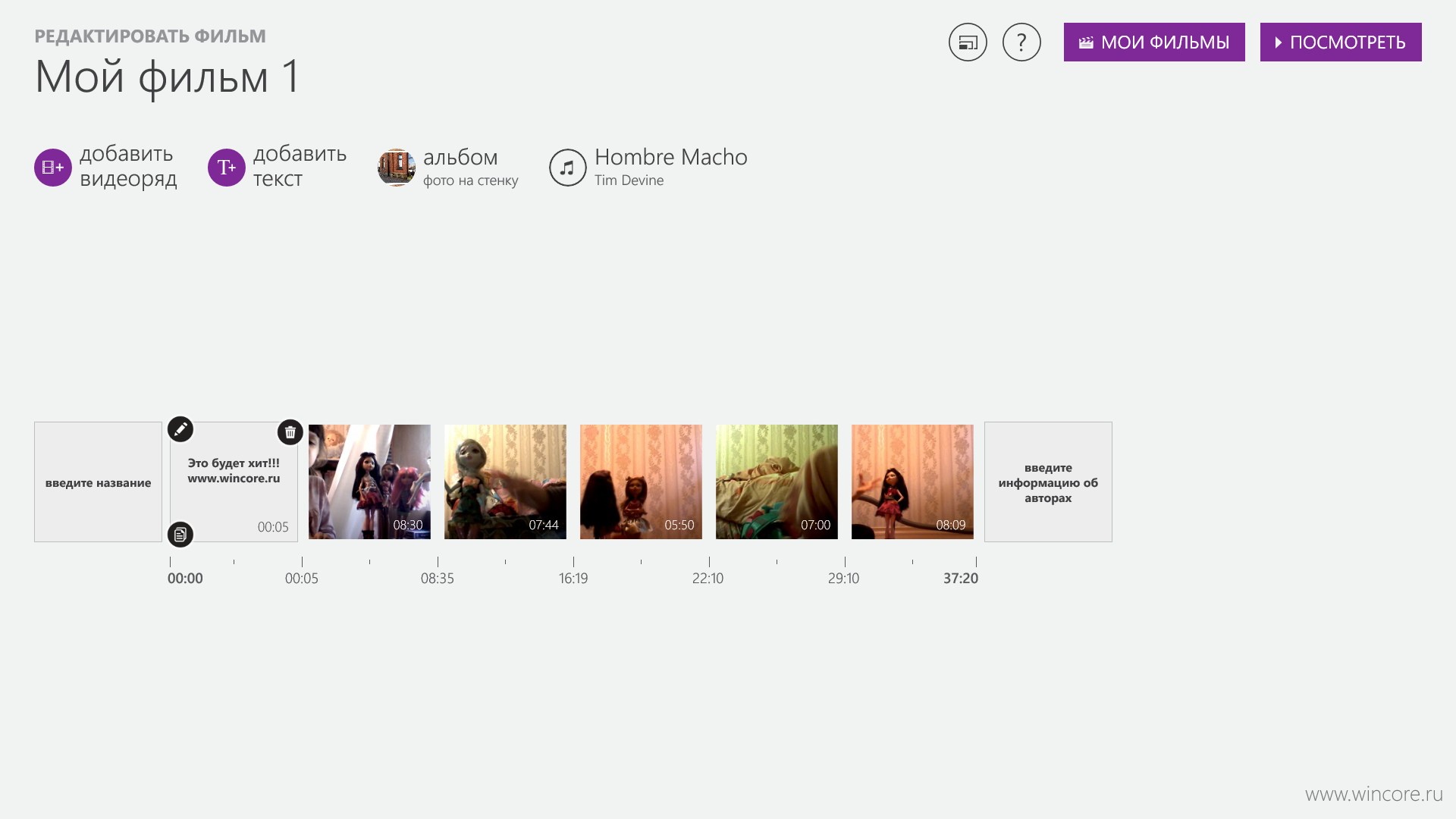This screenshot has height=819, width=1456.
Task: Select the clip with duration 07:44
Action: click(505, 482)
